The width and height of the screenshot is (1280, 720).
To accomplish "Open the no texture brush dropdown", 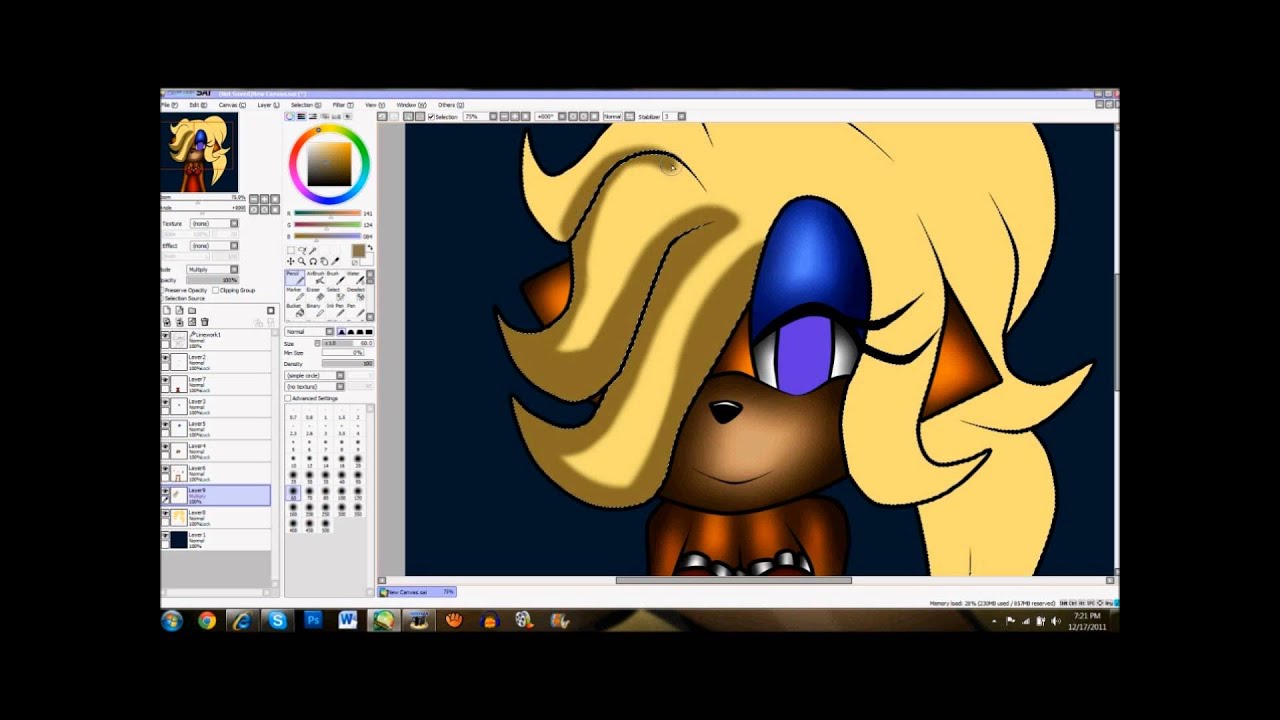I will [x=315, y=386].
